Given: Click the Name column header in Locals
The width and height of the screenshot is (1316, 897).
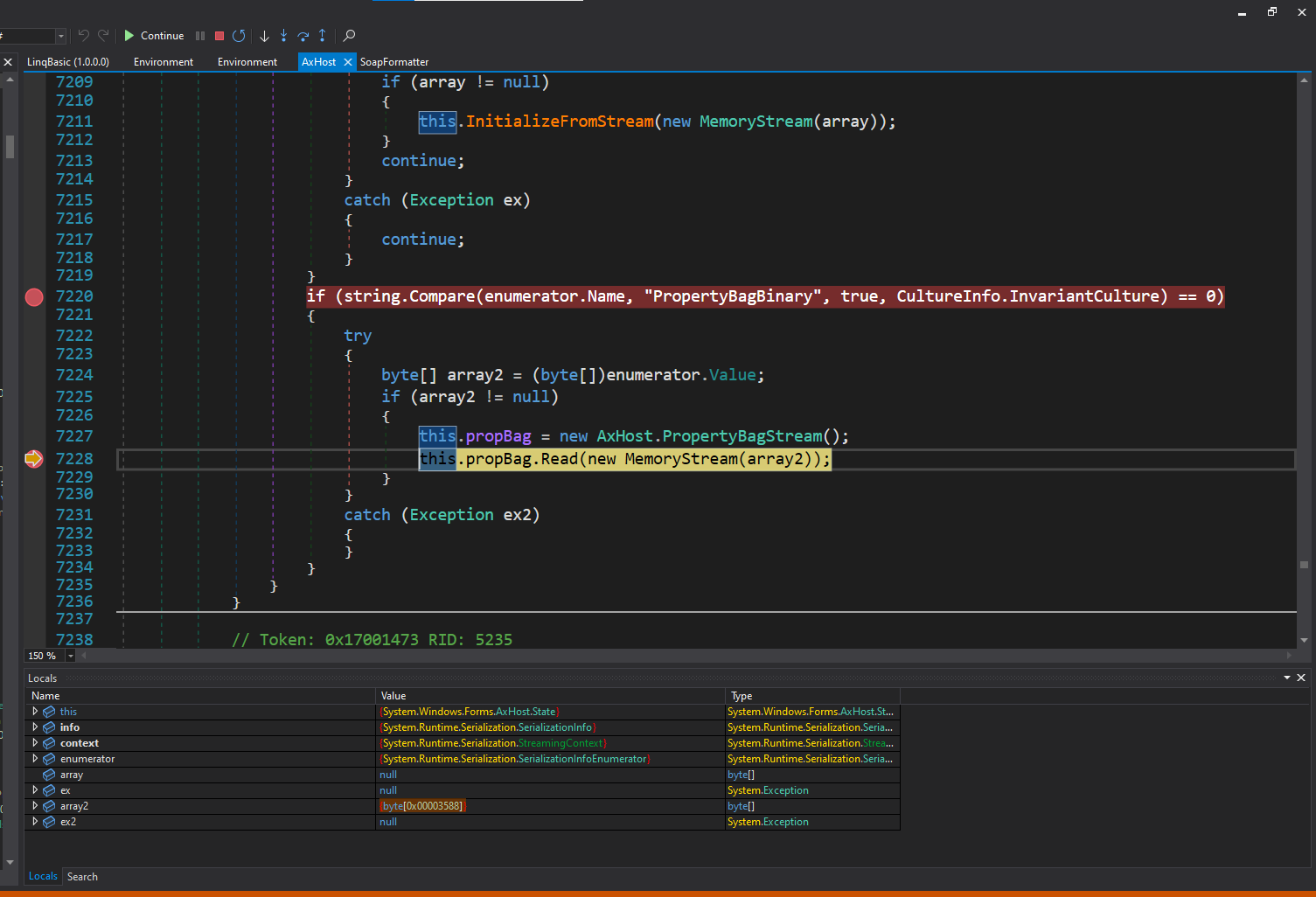Looking at the screenshot, I should [200, 696].
